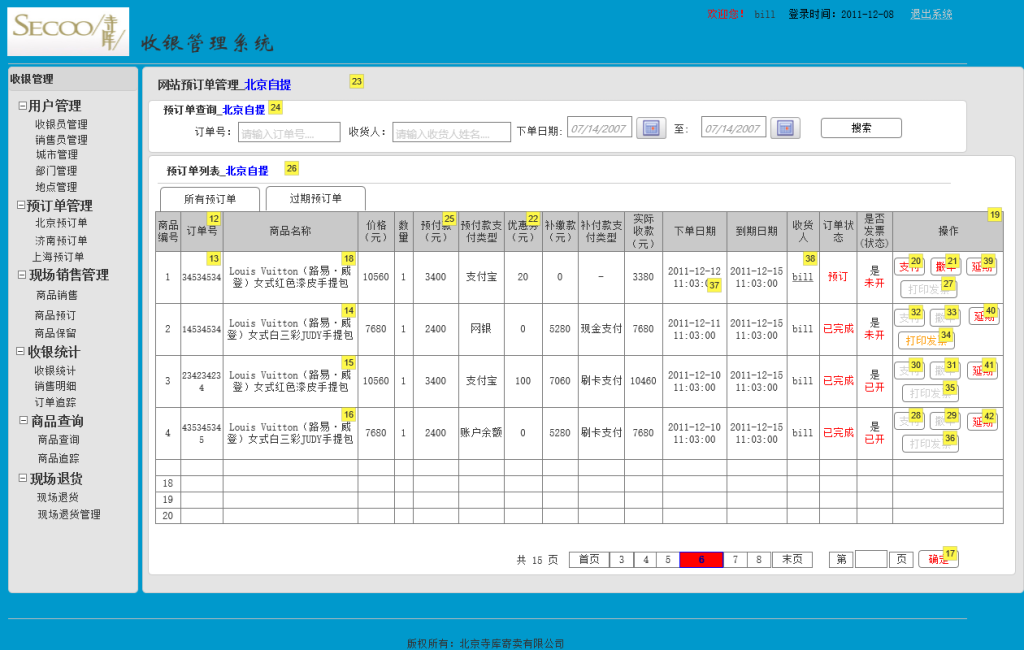Focus the 订单号 order number field
The height and width of the screenshot is (650, 1024).
[289, 132]
